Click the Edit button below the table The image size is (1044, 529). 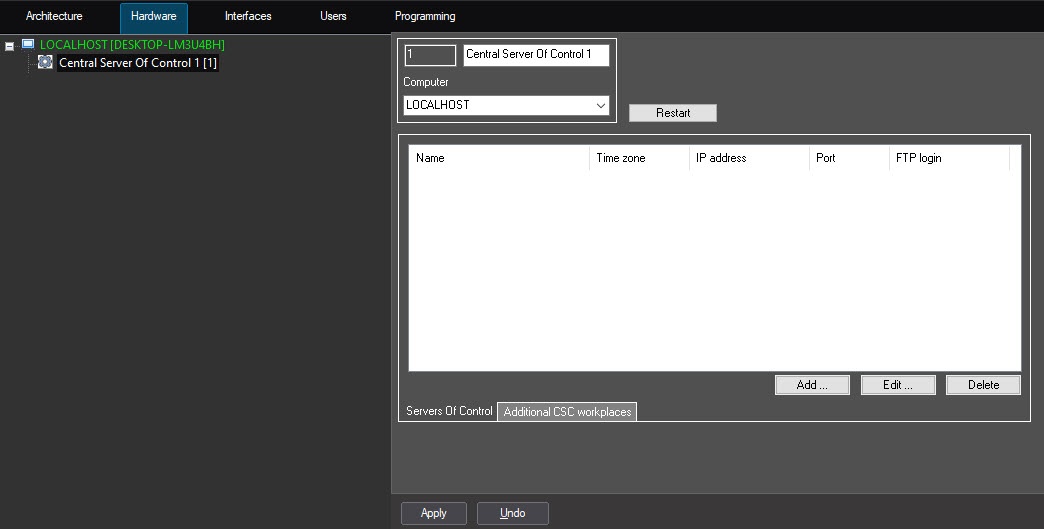pyautogui.click(x=898, y=385)
